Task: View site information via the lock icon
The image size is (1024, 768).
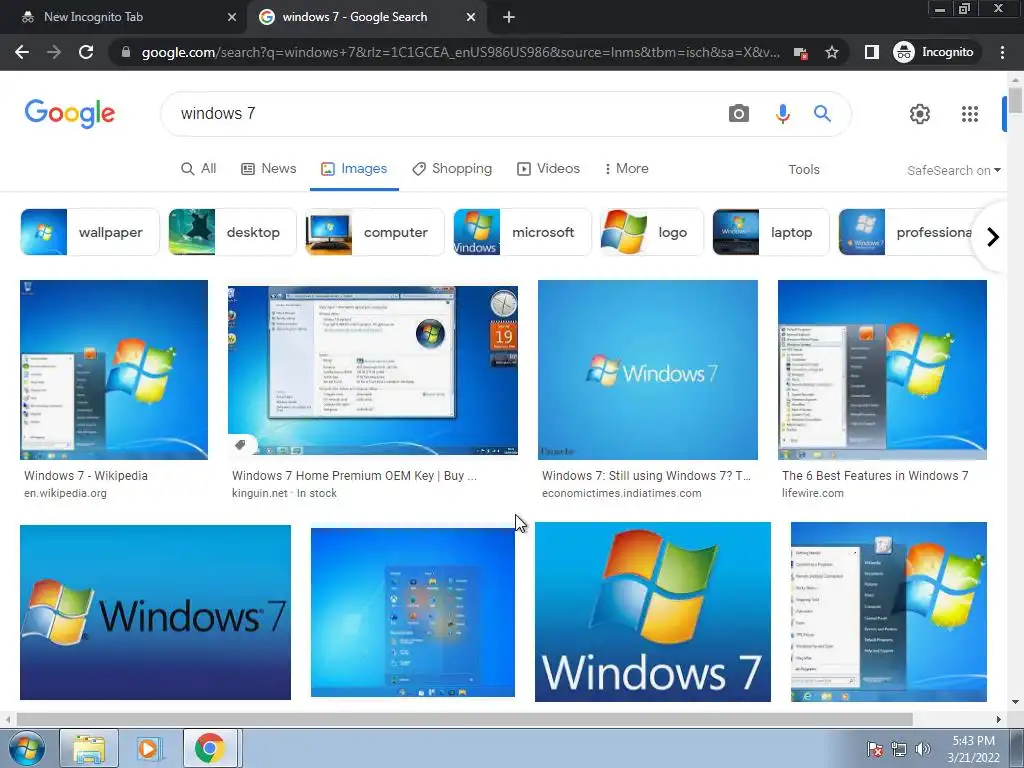Action: [x=126, y=52]
